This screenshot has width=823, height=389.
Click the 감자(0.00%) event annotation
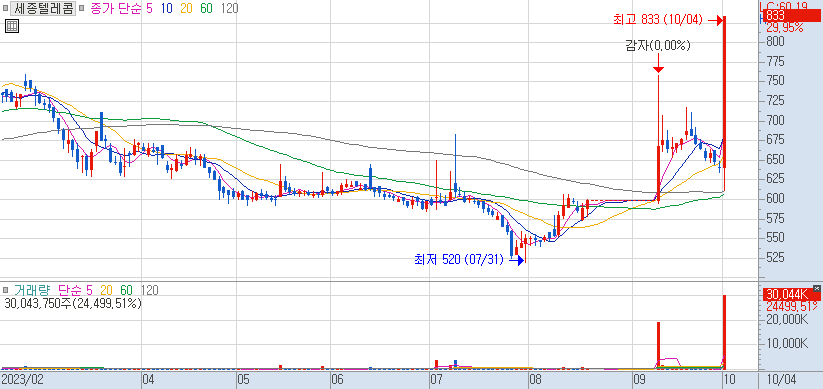pyautogui.click(x=658, y=46)
